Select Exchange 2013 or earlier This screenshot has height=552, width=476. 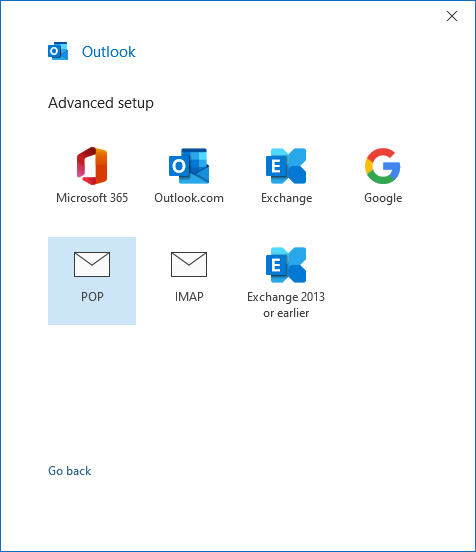[x=286, y=281]
